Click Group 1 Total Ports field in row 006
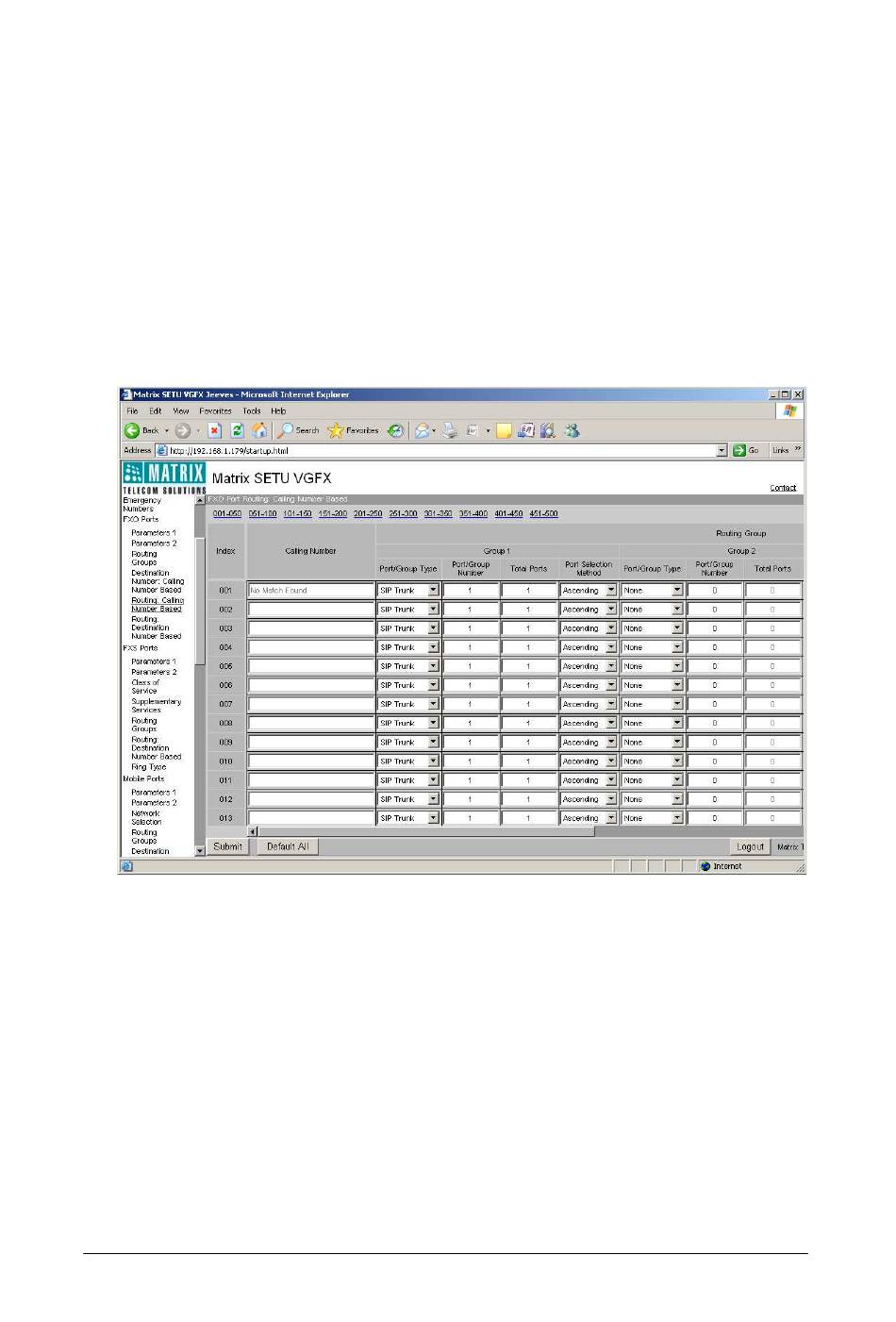This screenshot has height=1322, width=896. 528,685
